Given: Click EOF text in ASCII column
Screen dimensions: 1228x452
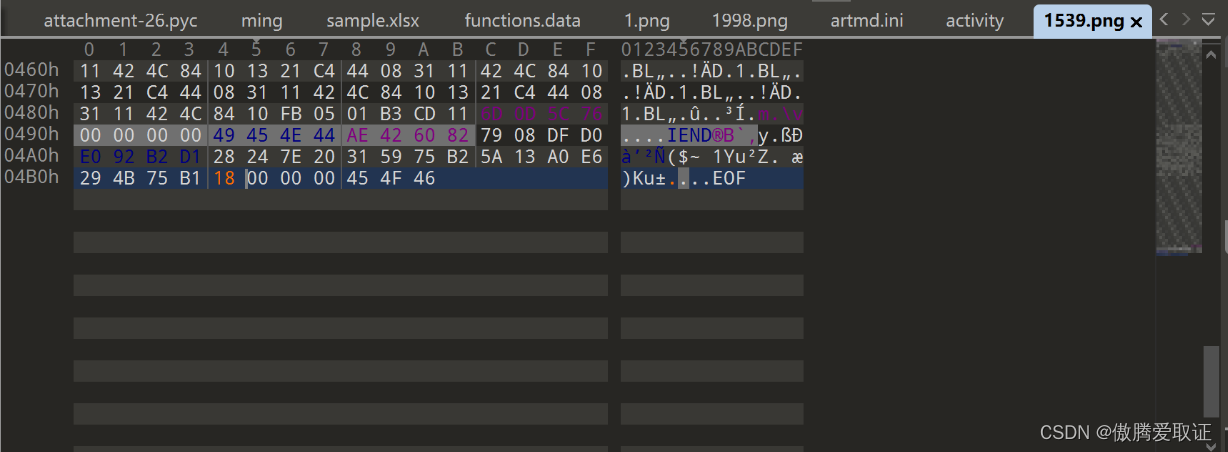Looking at the screenshot, I should click(729, 178).
